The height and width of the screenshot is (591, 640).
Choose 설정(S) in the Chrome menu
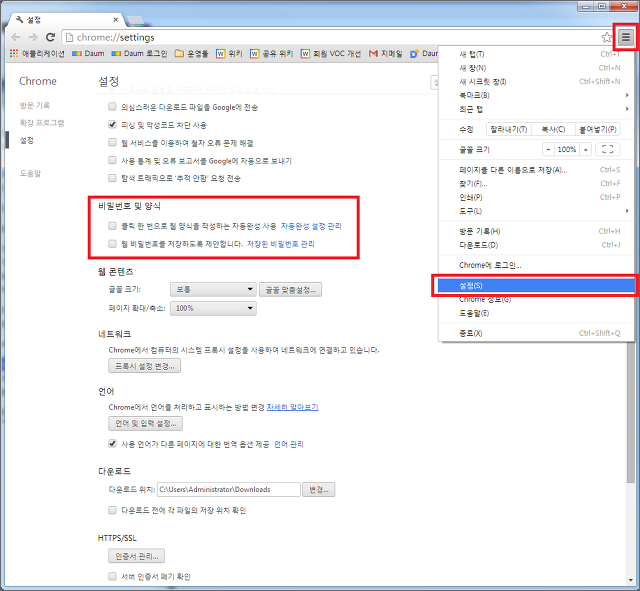(536, 286)
